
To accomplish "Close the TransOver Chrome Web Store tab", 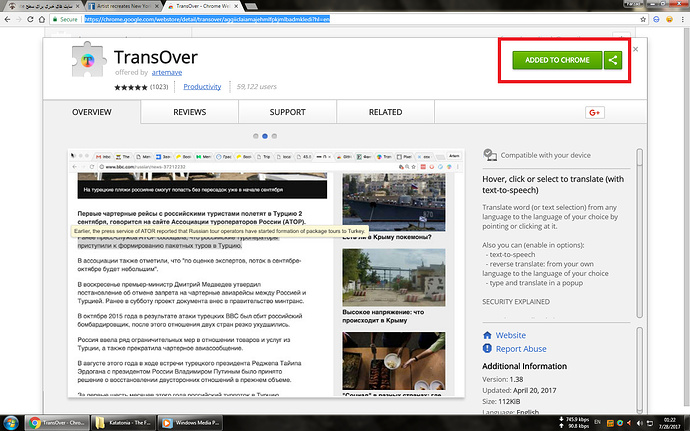I will coord(236,6).
